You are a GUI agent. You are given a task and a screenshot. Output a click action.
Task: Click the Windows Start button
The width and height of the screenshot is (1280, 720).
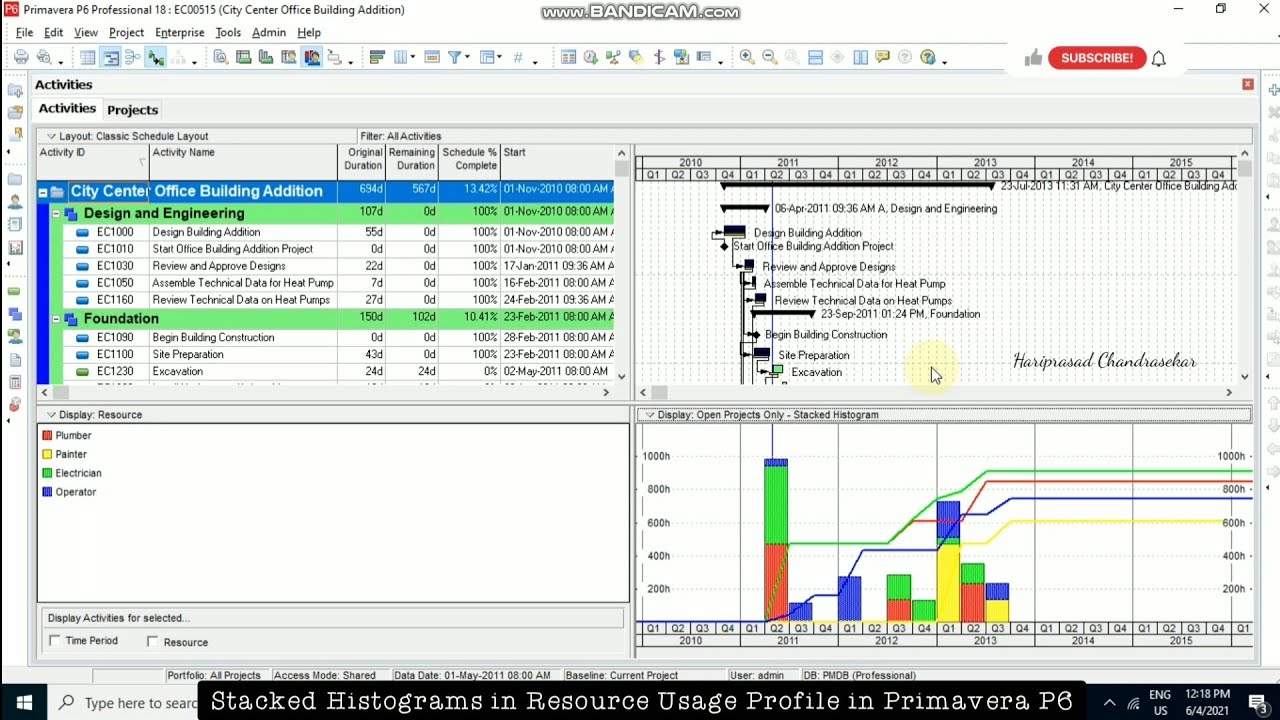[24, 702]
